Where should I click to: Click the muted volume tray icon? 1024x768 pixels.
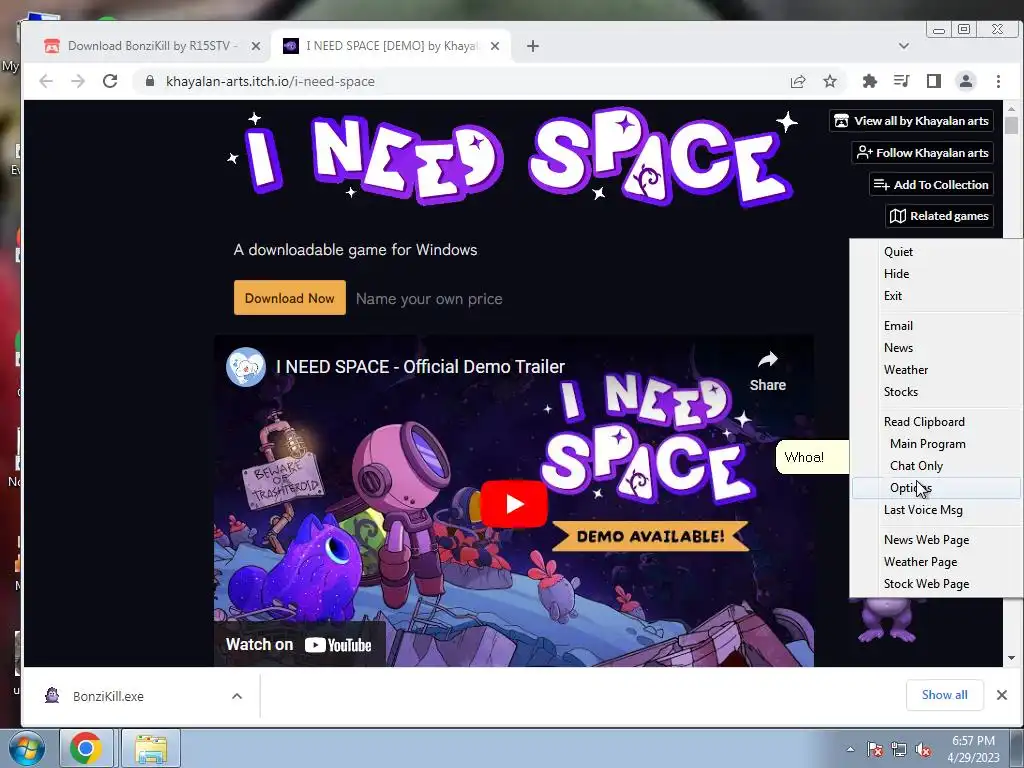click(x=923, y=749)
